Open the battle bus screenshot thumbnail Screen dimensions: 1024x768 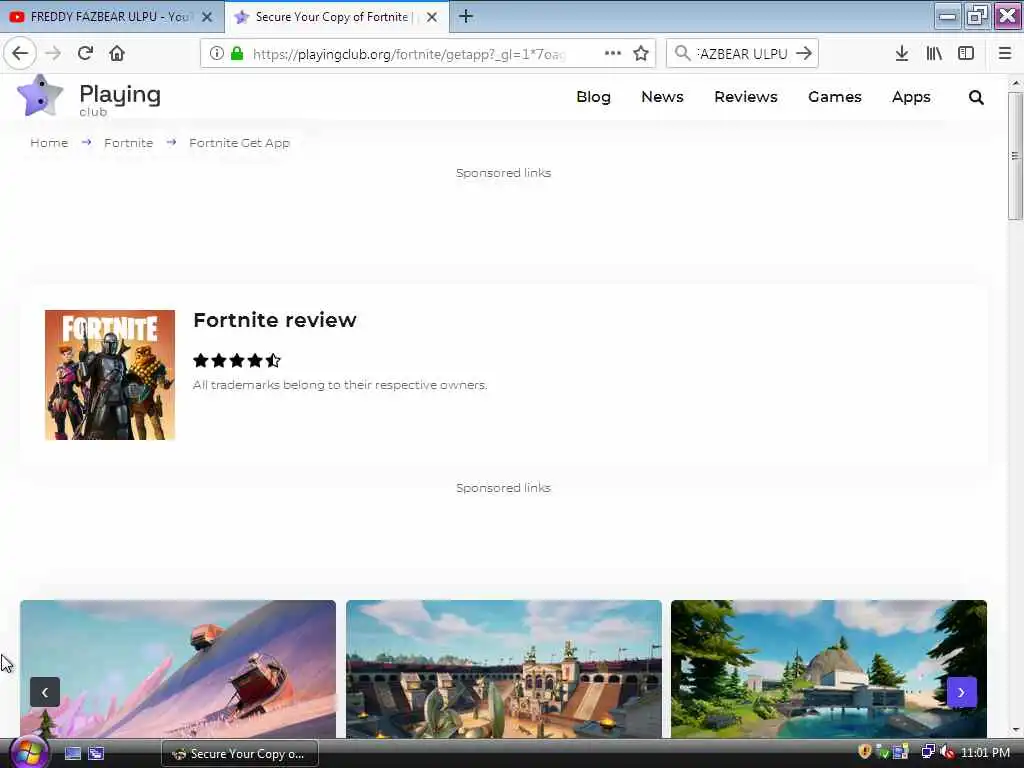[178, 669]
